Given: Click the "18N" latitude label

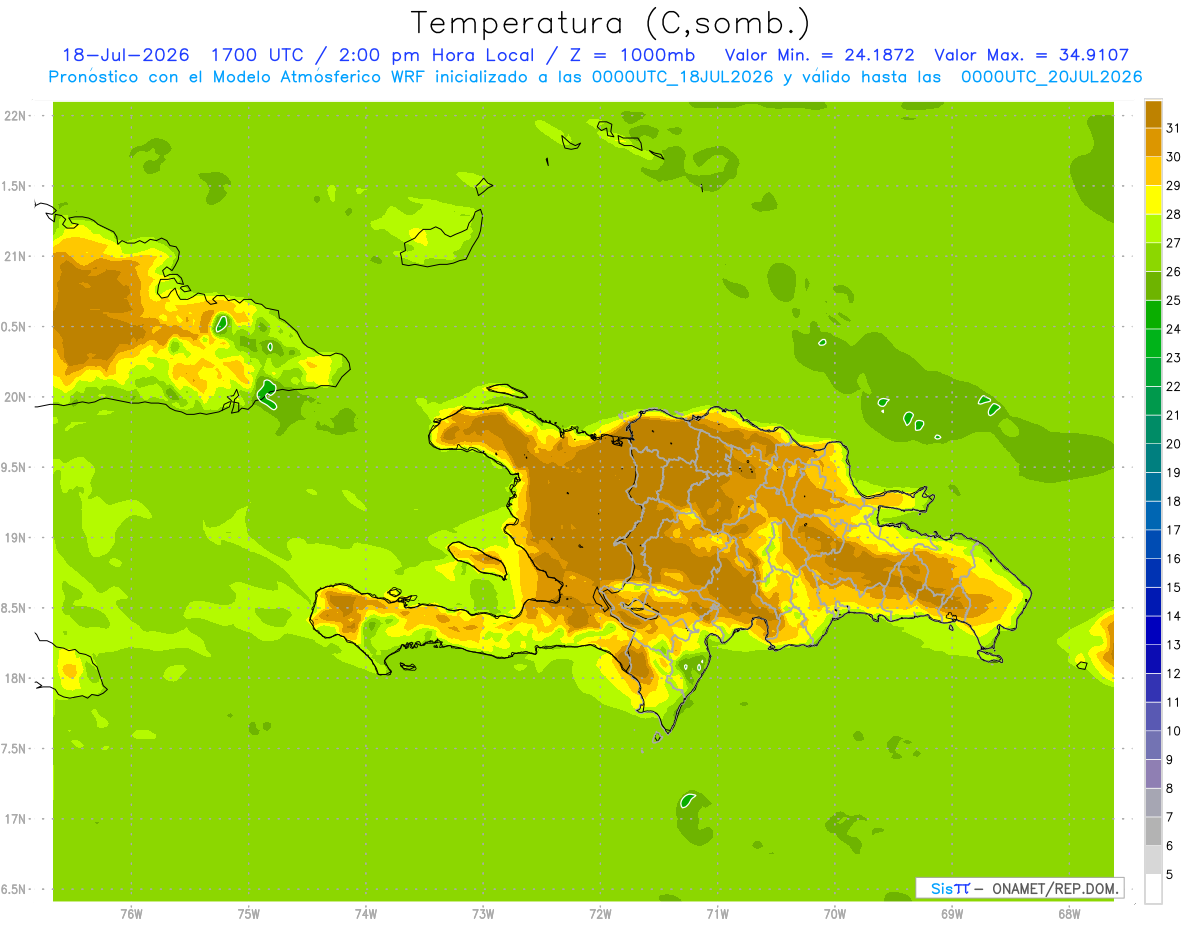Looking at the screenshot, I should click(x=15, y=678).
